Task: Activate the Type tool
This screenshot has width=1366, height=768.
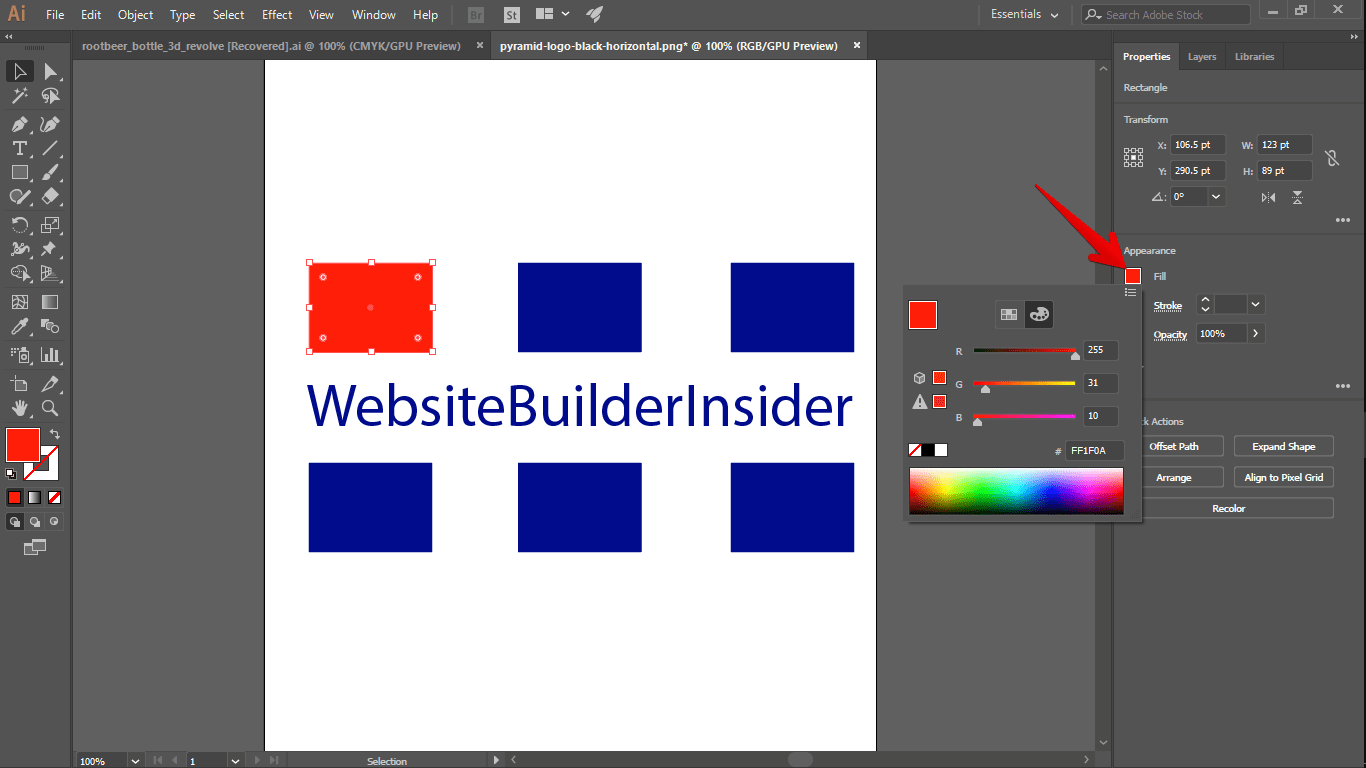Action: [x=19, y=148]
